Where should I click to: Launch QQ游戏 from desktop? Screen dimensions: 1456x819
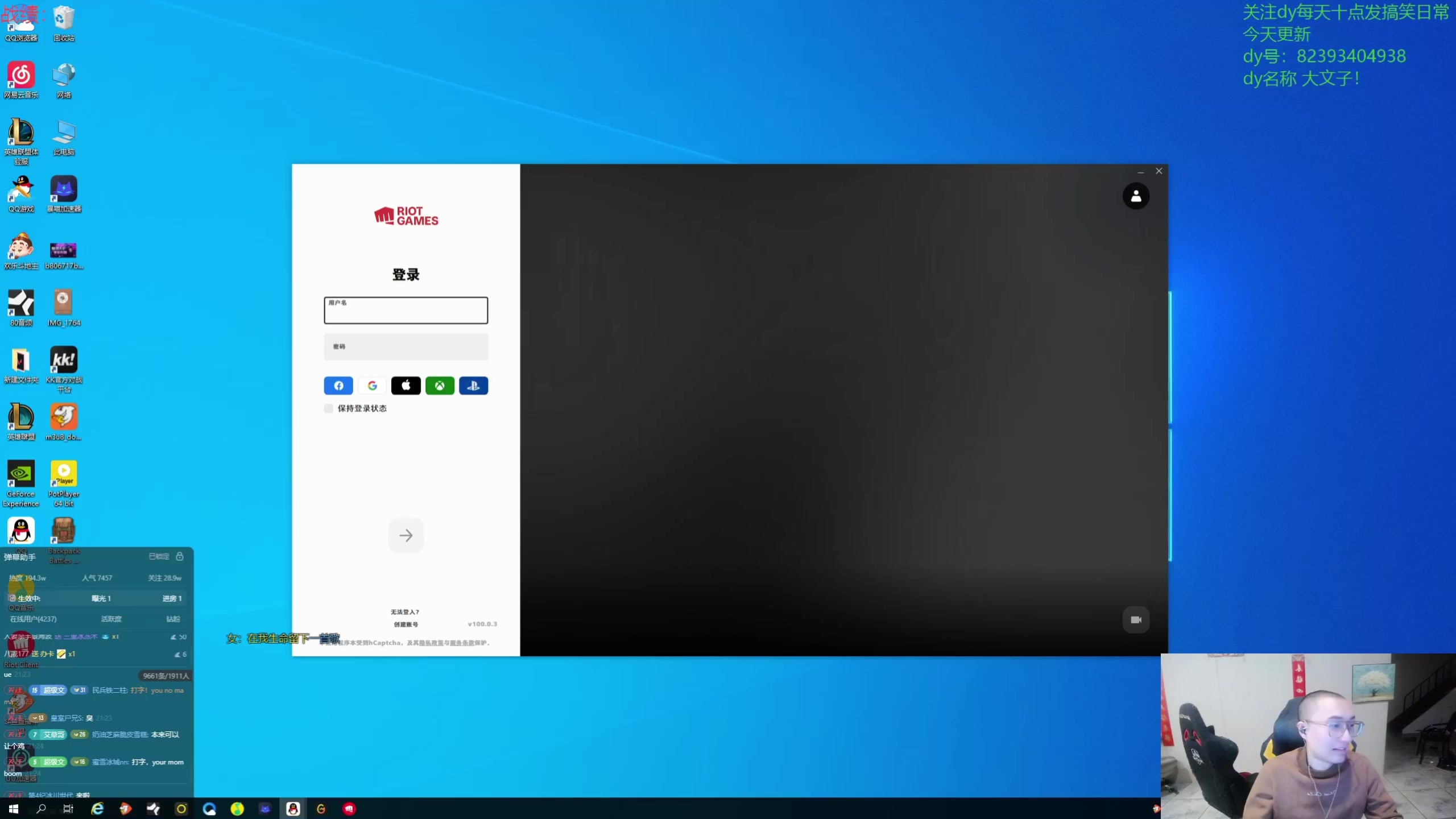21,193
